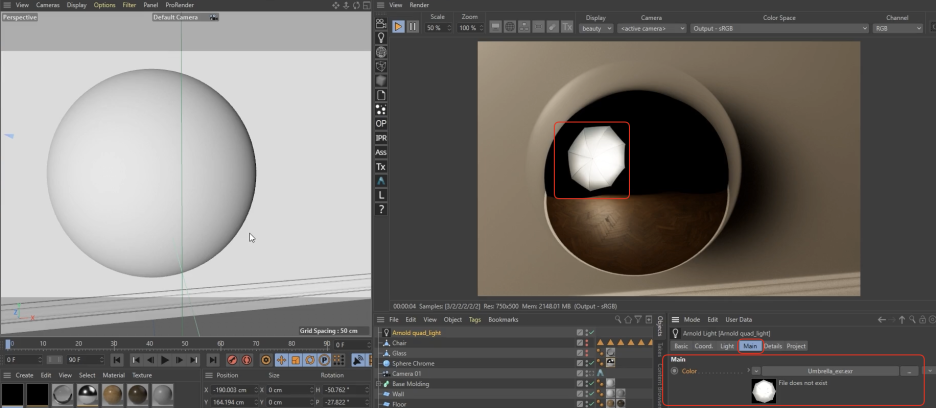Open the Channel RGB dropdown
The width and height of the screenshot is (936, 408).
coord(897,28)
